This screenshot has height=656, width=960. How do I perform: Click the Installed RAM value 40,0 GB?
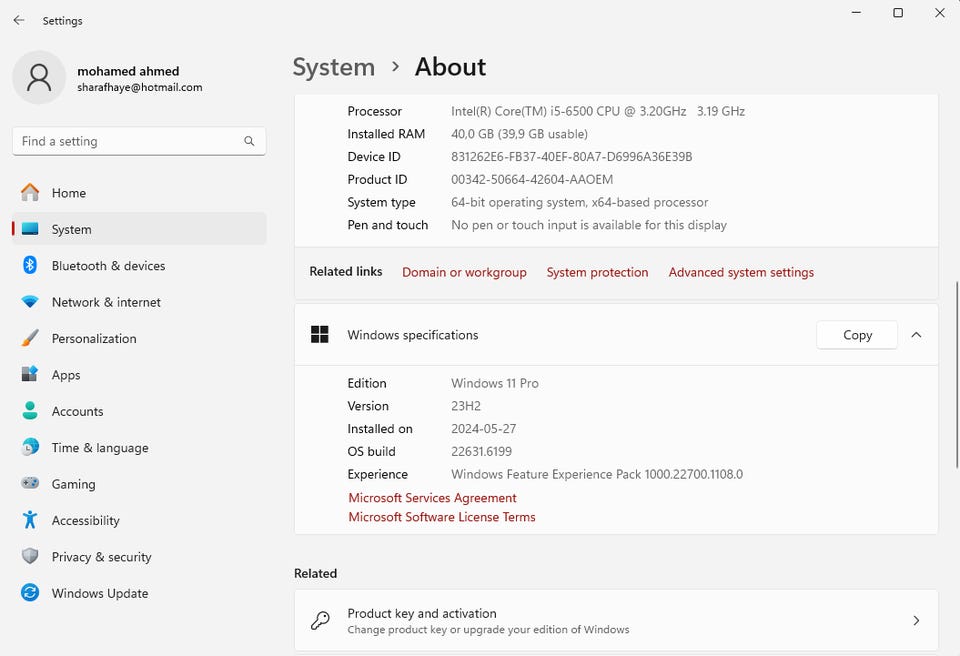(x=519, y=134)
